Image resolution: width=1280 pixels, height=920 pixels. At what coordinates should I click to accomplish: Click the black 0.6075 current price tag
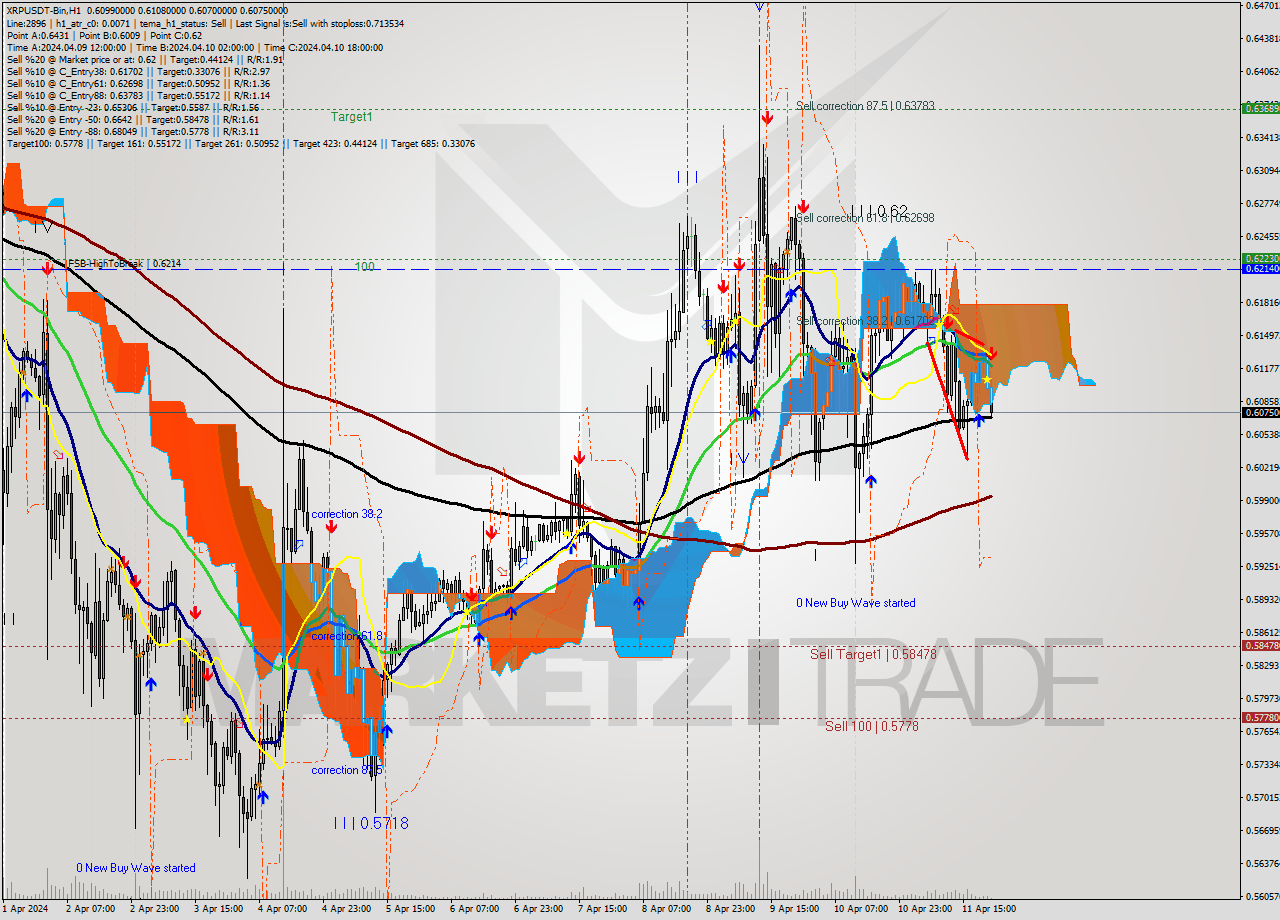(x=1260, y=412)
